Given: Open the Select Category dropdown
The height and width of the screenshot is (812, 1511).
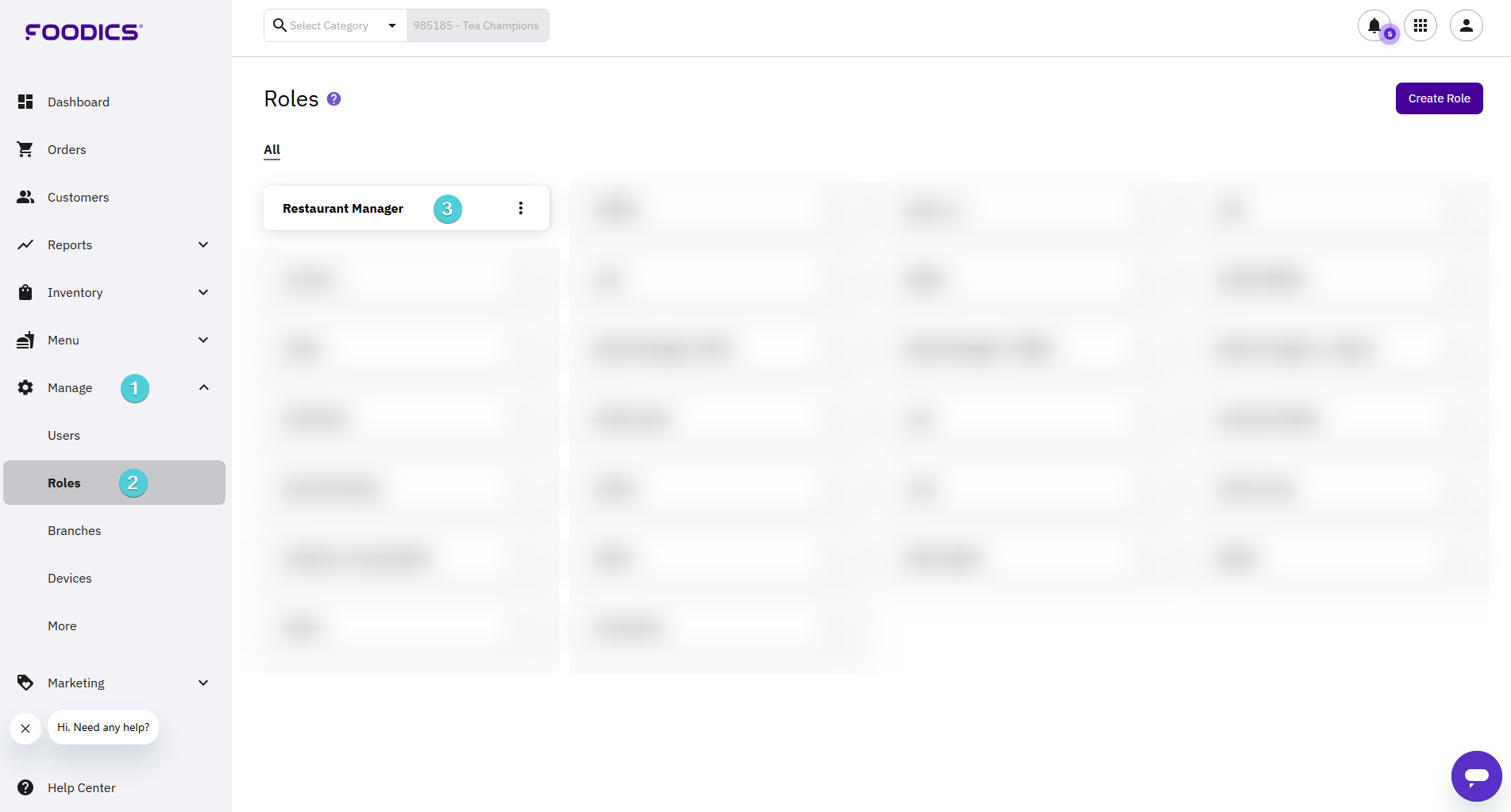Looking at the screenshot, I should point(335,25).
